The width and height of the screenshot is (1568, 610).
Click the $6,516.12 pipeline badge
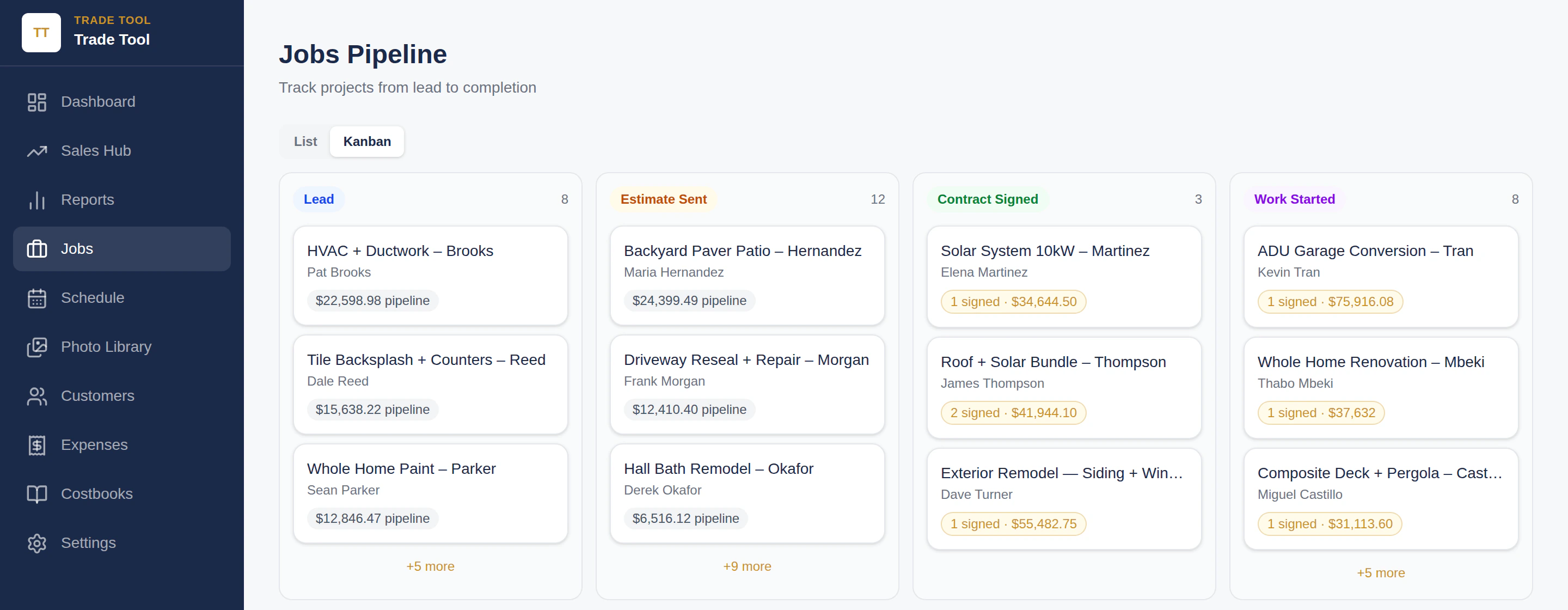tap(685, 518)
